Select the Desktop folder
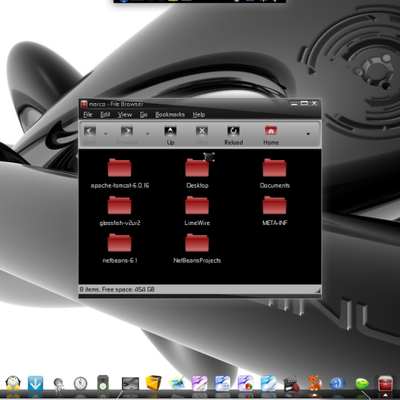The image size is (400, 400). [x=197, y=173]
